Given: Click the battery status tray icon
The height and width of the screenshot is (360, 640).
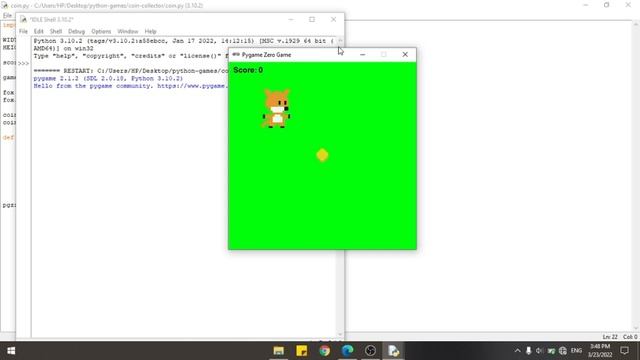Looking at the screenshot, I should (551, 351).
